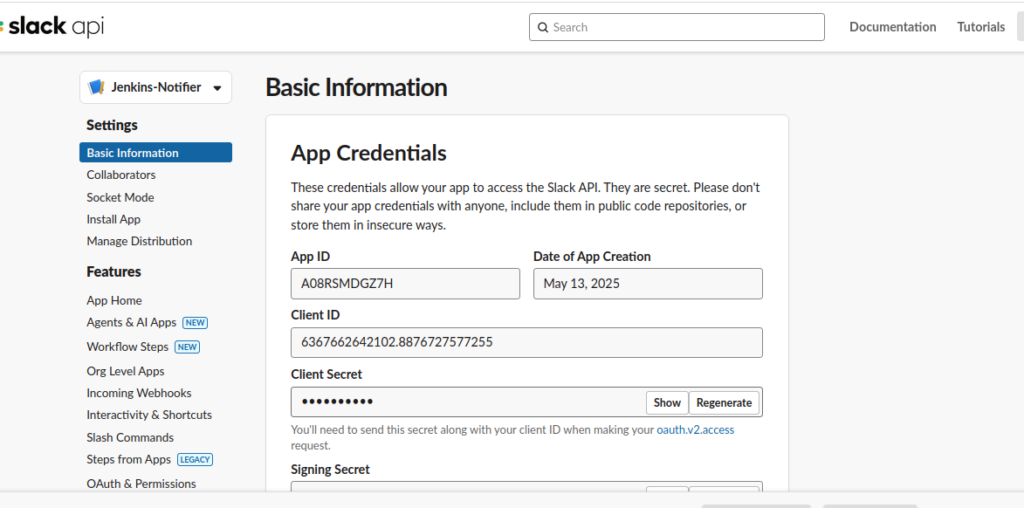
Task: Open Manage Distribution page
Action: pyautogui.click(x=139, y=241)
